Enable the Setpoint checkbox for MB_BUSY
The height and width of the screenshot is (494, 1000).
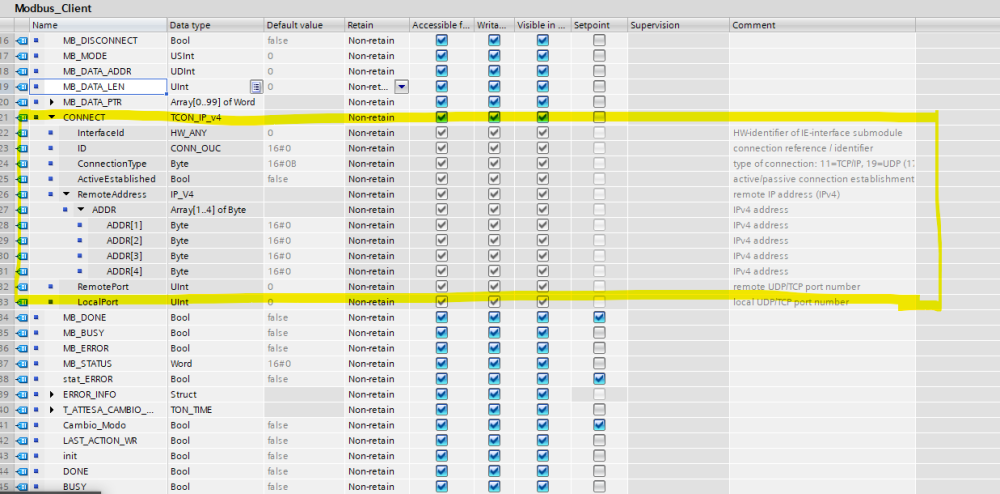pyautogui.click(x=598, y=333)
